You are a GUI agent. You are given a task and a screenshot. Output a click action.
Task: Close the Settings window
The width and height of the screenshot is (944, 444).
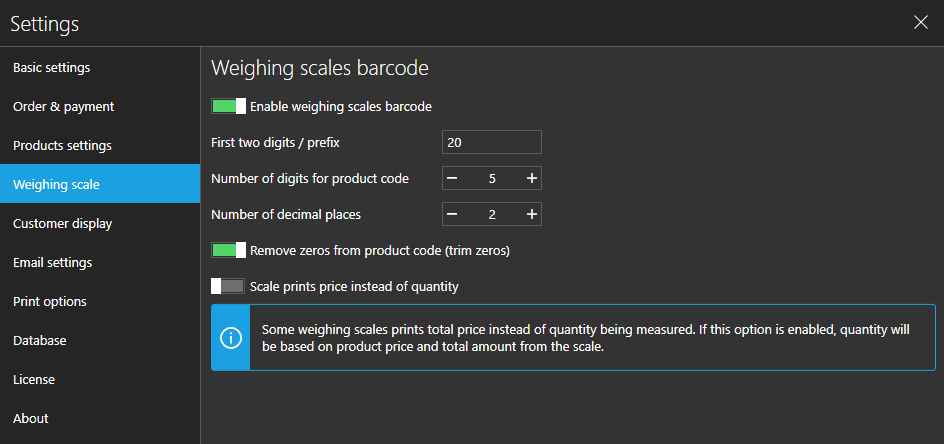coord(921,23)
